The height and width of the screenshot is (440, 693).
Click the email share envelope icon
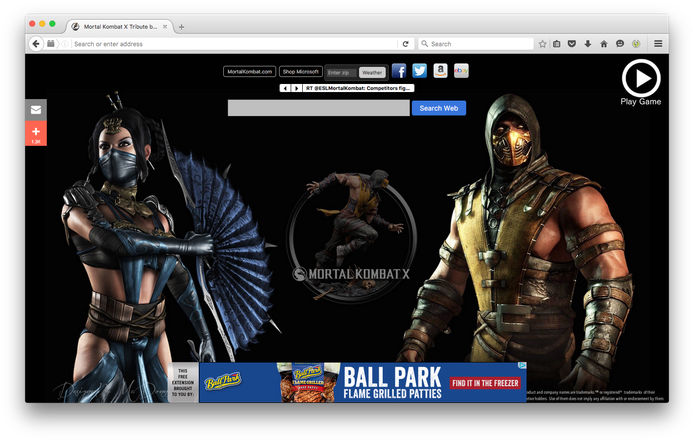(x=36, y=110)
